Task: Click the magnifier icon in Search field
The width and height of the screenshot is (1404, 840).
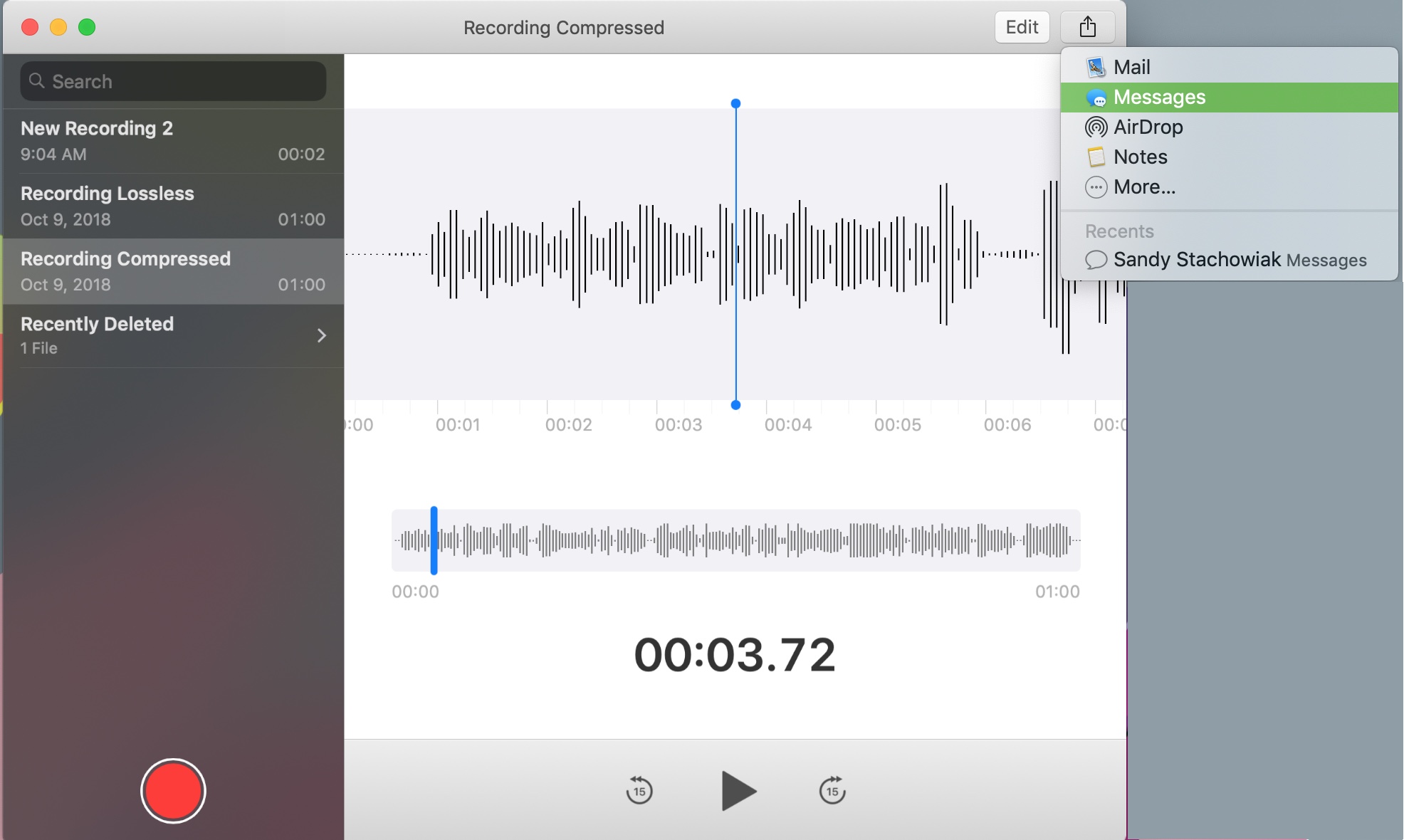Action: coord(37,81)
